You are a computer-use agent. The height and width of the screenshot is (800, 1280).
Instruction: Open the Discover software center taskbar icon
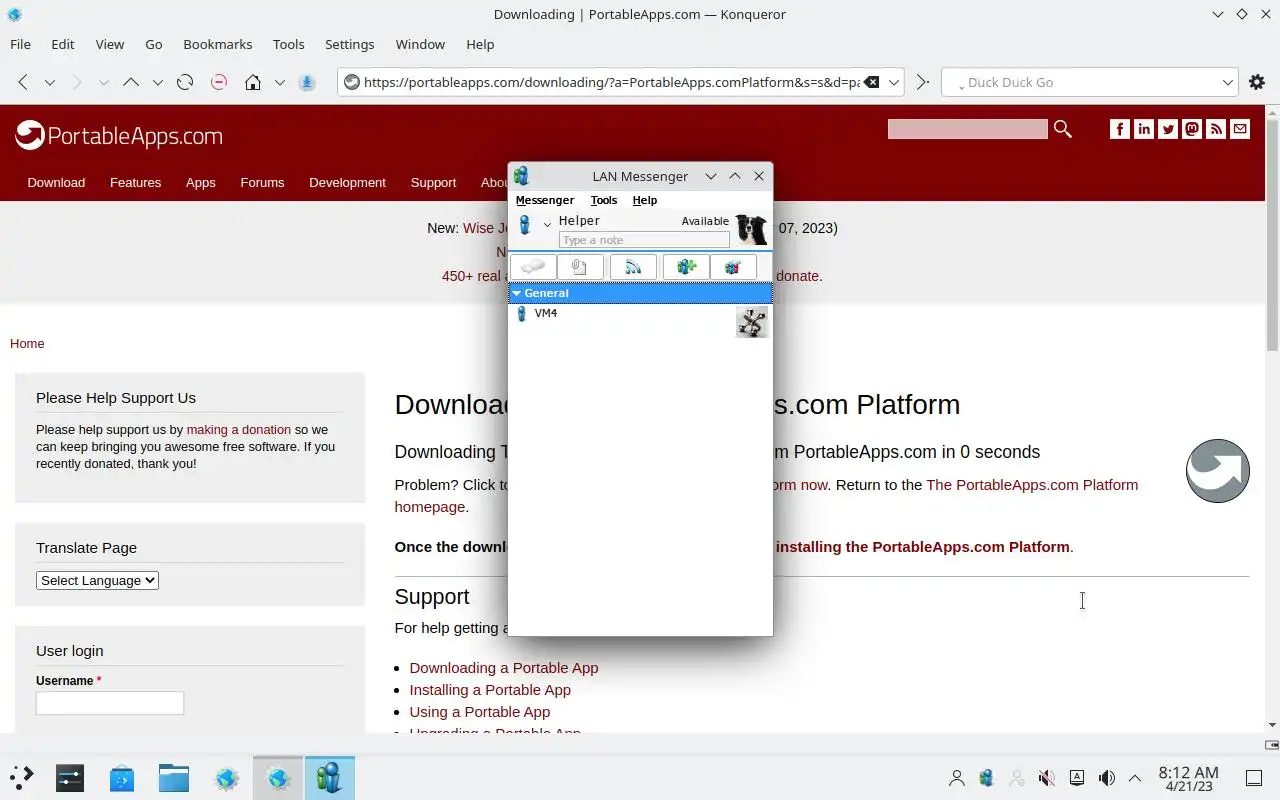click(122, 778)
